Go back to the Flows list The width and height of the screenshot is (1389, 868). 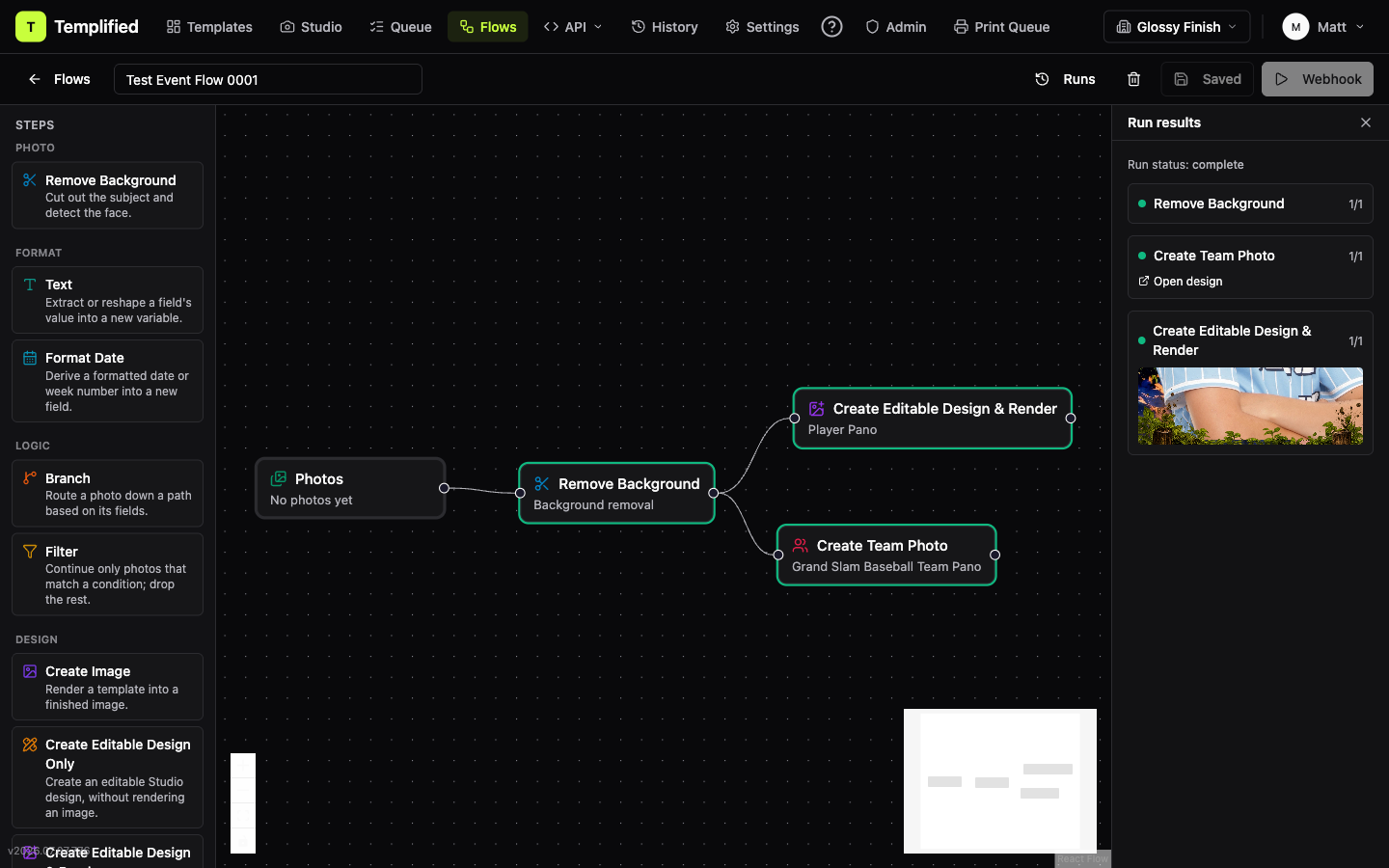(x=59, y=79)
